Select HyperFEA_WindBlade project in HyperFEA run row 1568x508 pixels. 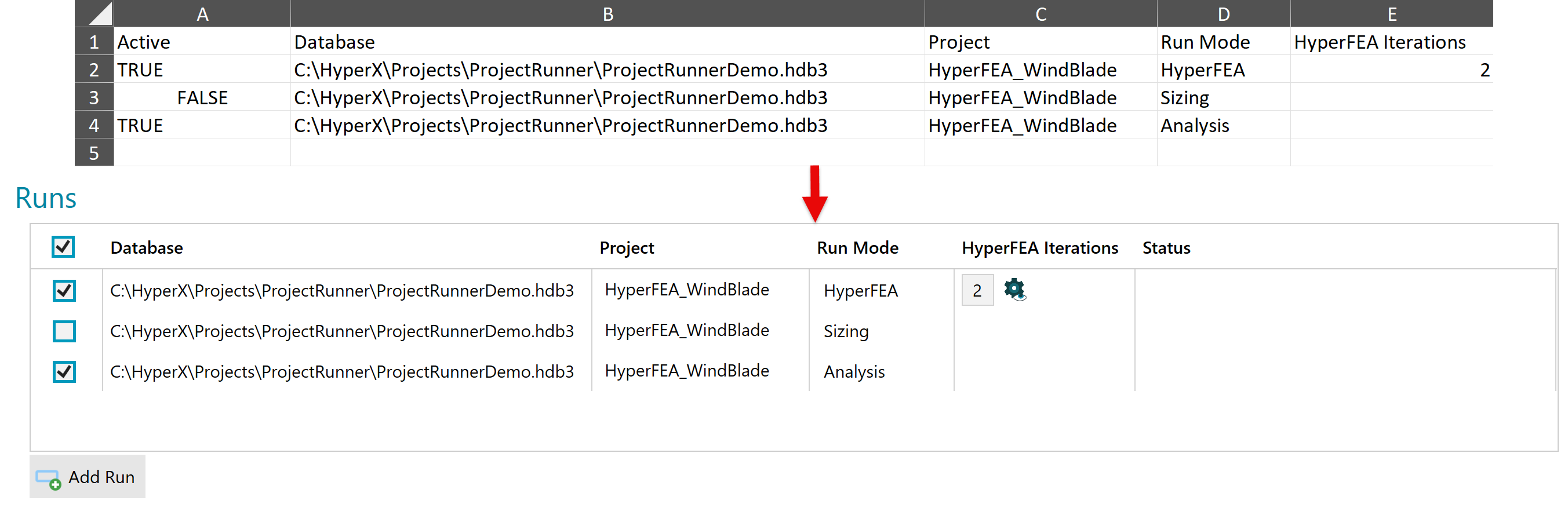click(686, 290)
